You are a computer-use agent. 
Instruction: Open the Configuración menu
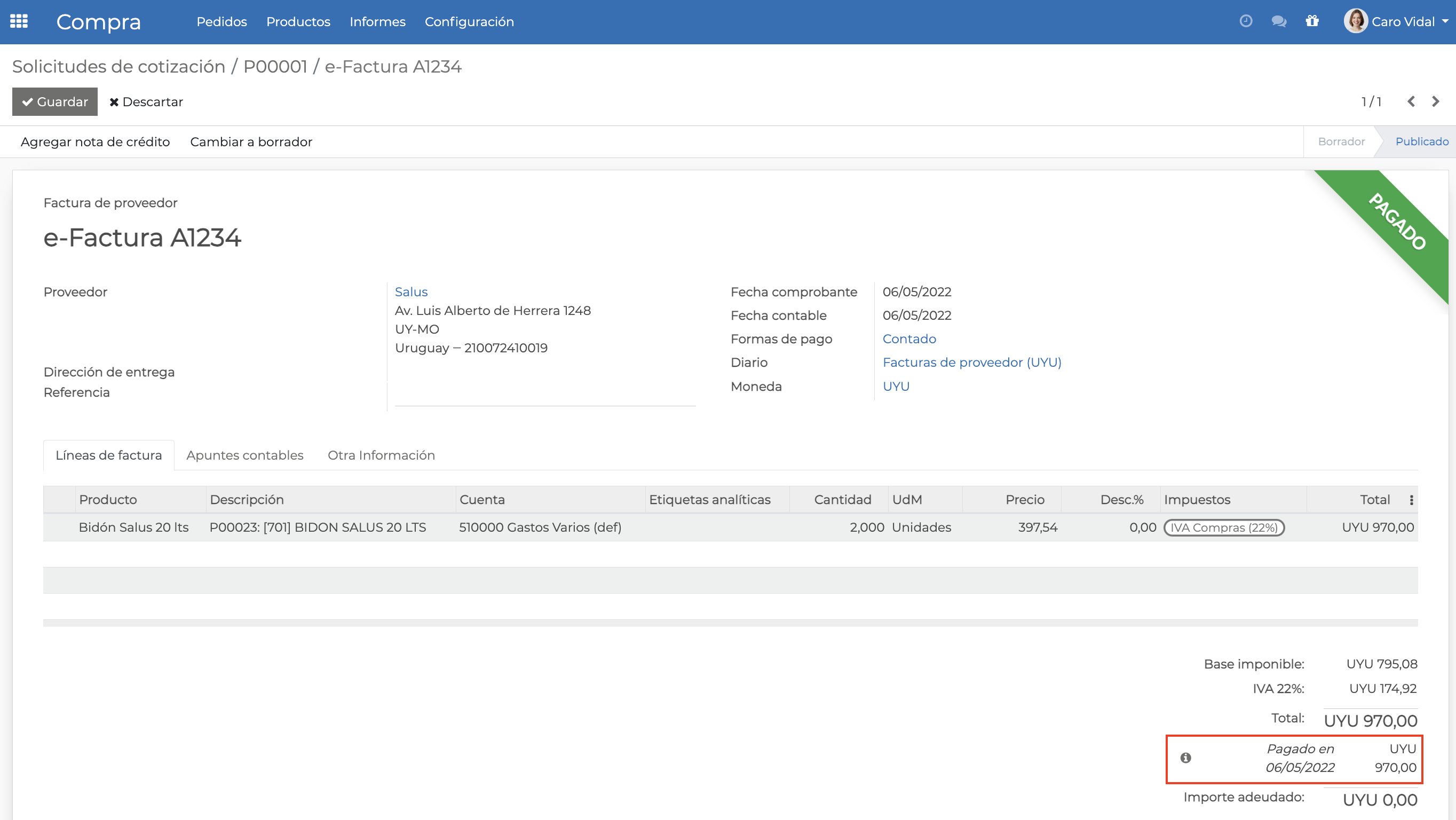tap(469, 21)
